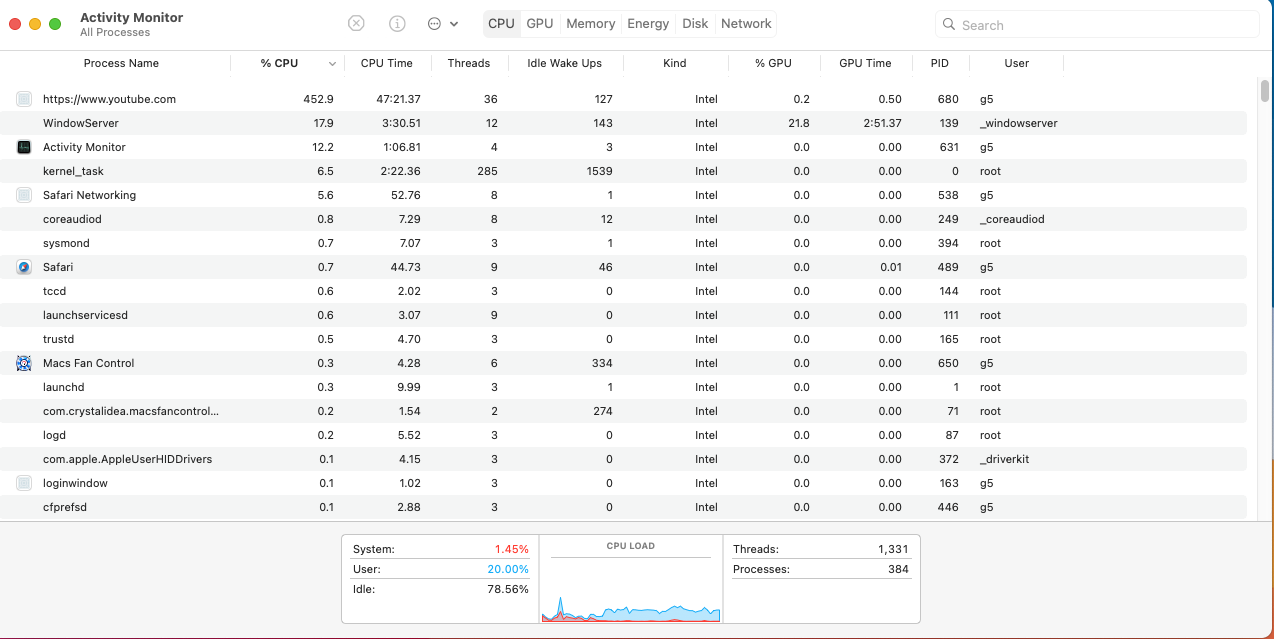Switch to the CPU tab
Viewport: 1274px width, 639px height.
click(x=501, y=24)
